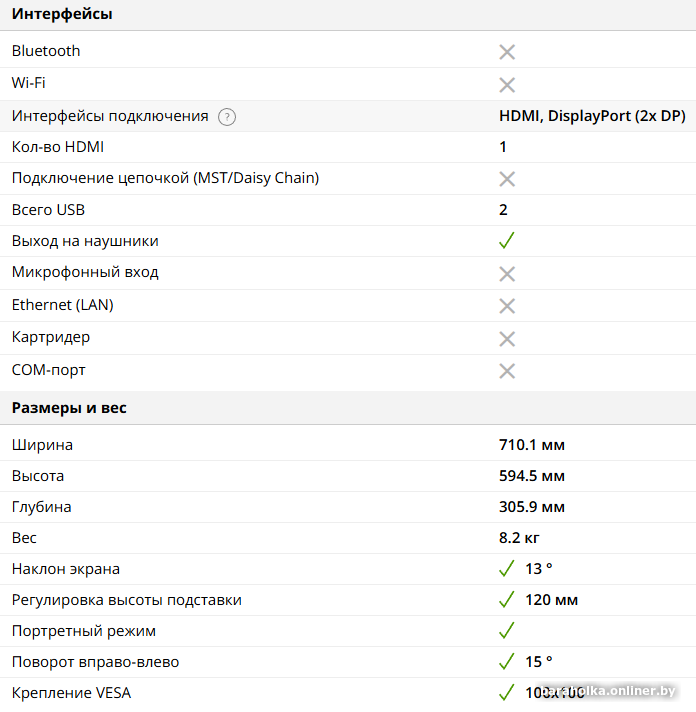Screen dimensions: 696x712
Task: Click the cross icon for MST/Daisy Chain
Action: (507, 179)
